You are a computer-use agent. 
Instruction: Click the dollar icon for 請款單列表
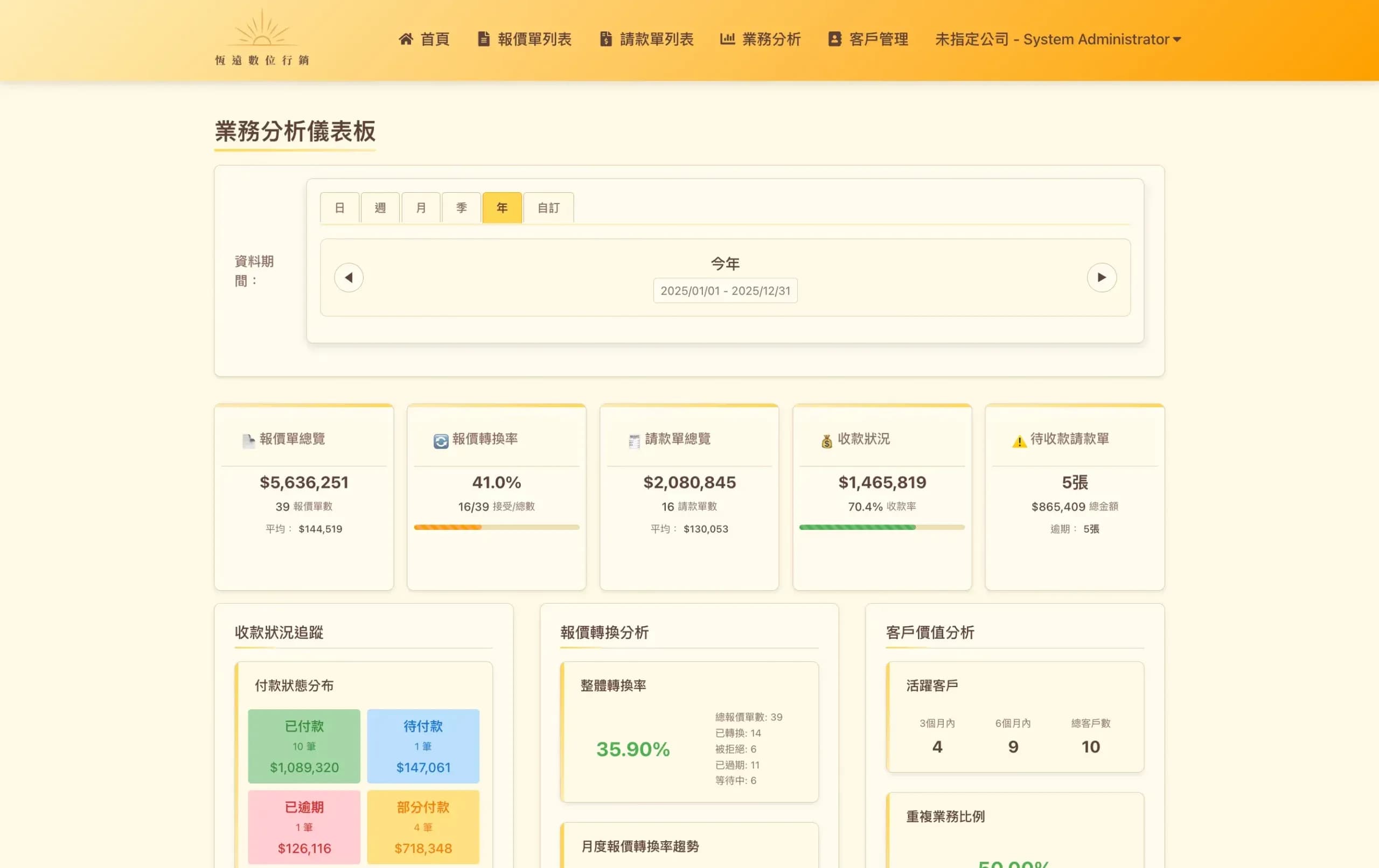(606, 38)
